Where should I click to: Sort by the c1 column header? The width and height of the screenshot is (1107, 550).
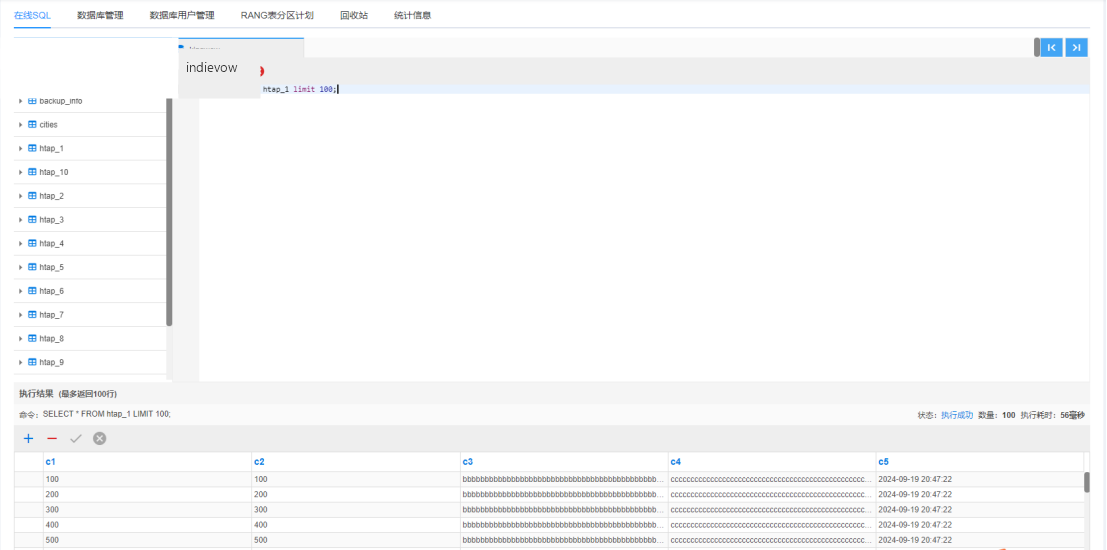pos(50,462)
